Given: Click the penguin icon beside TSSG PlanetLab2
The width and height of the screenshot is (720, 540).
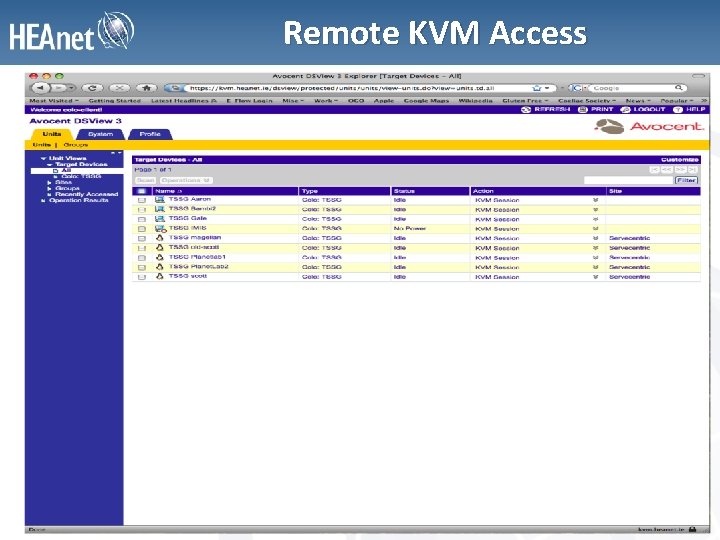Looking at the screenshot, I should (x=159, y=267).
